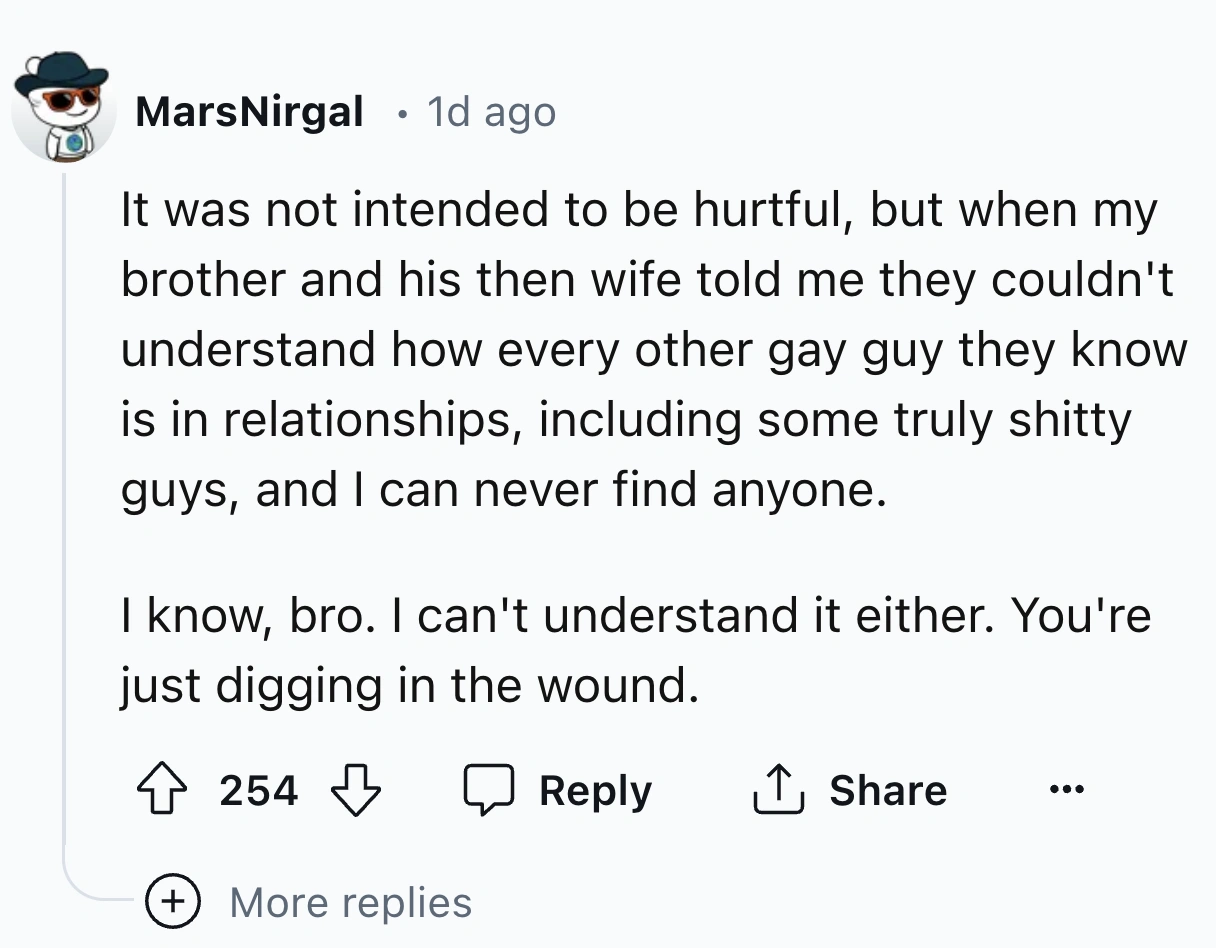Click the phrase "just digging in the wound"
This screenshot has height=948, width=1216.
coord(409,685)
